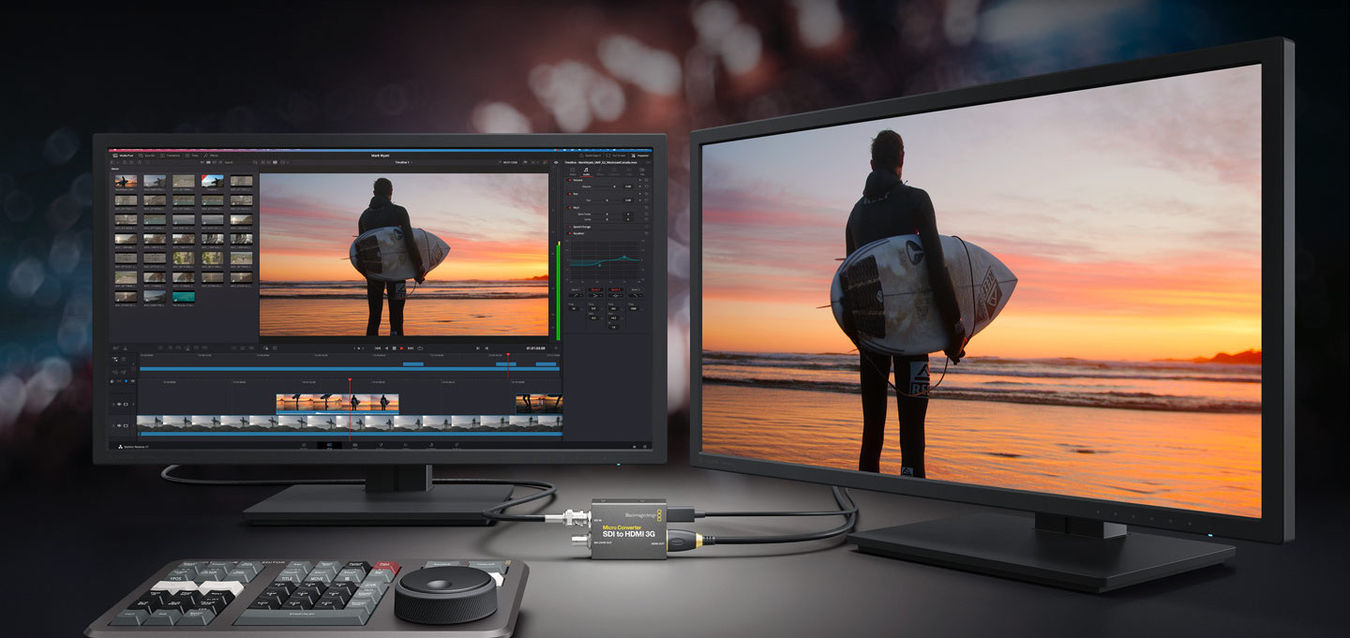
Task: Toggle the Equalizer section enable dot
Action: point(570,233)
